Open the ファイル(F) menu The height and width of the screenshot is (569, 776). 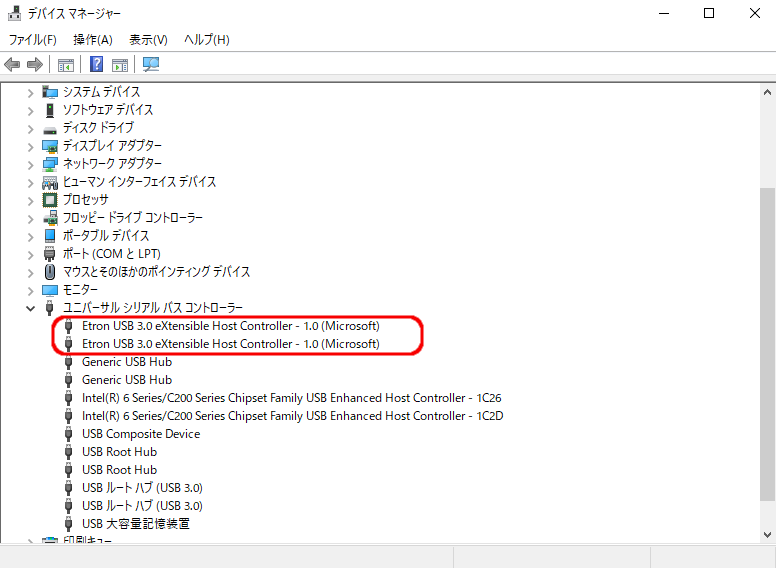coord(33,40)
